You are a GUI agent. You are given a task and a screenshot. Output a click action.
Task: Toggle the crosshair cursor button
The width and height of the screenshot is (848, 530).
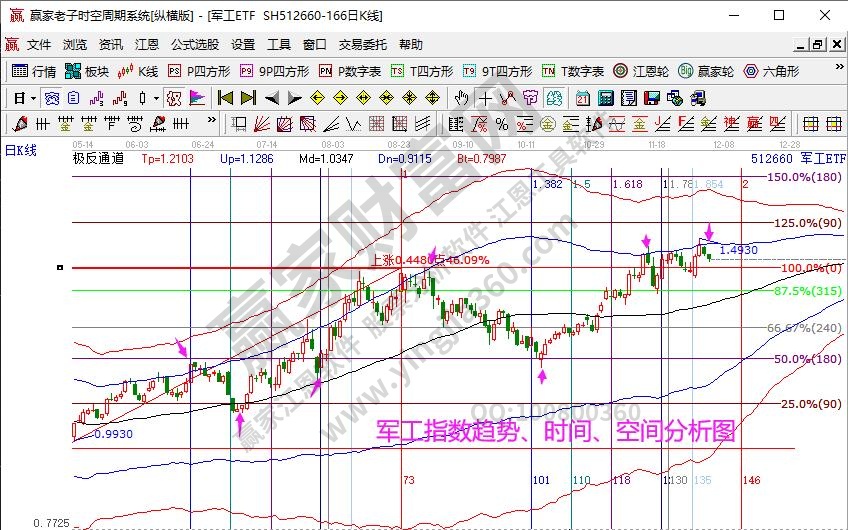[x=485, y=98]
